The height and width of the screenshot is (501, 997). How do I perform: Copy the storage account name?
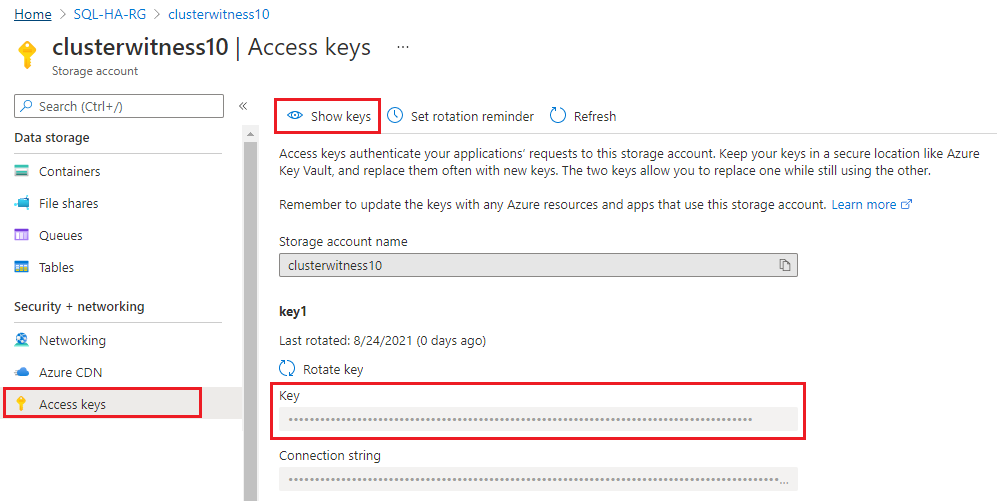coord(785,265)
